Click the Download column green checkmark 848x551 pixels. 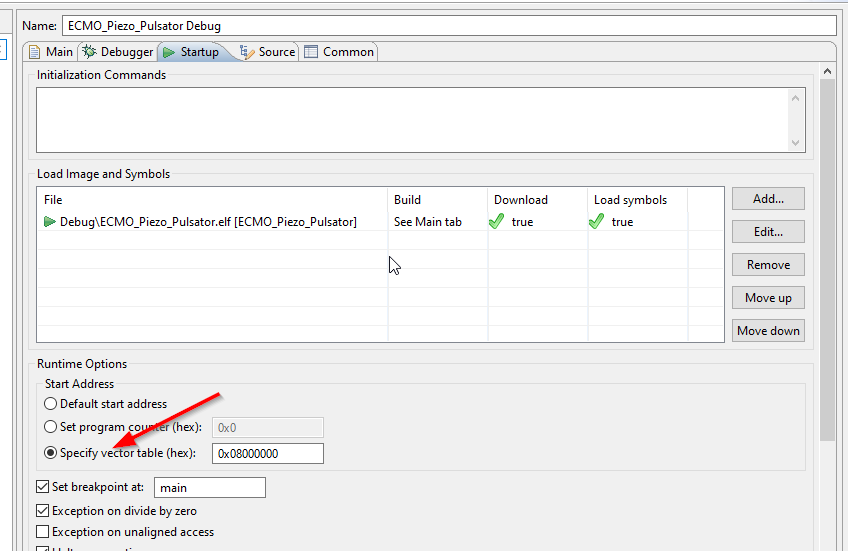[x=496, y=221]
